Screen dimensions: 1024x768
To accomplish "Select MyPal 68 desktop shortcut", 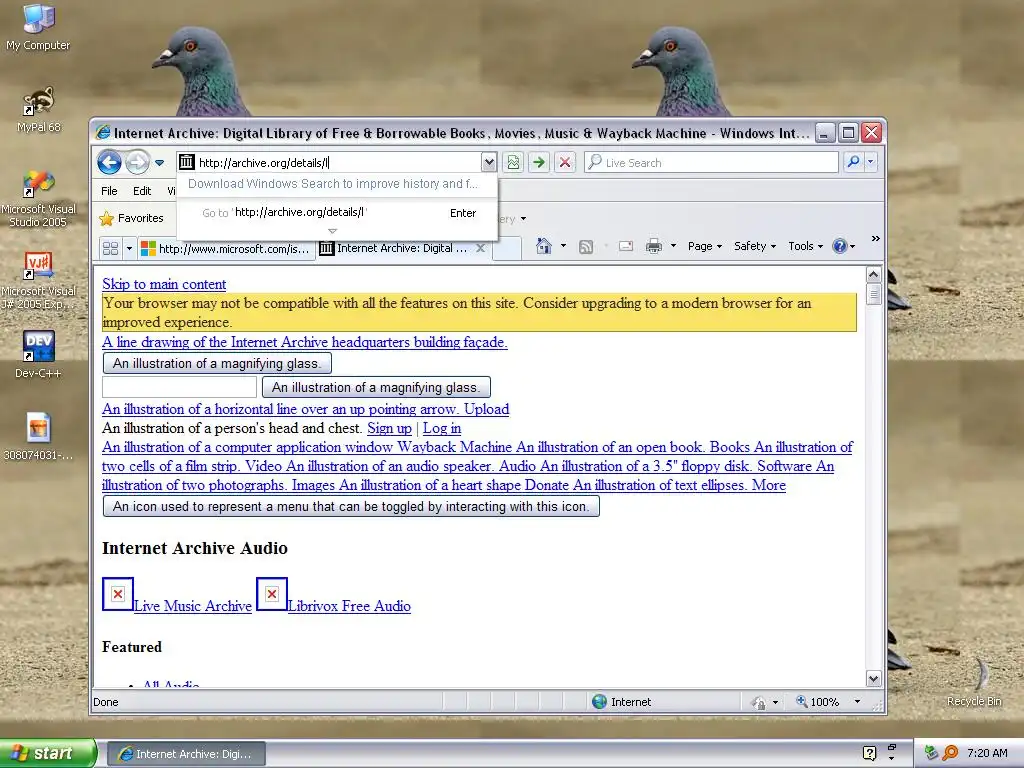I will click(38, 109).
